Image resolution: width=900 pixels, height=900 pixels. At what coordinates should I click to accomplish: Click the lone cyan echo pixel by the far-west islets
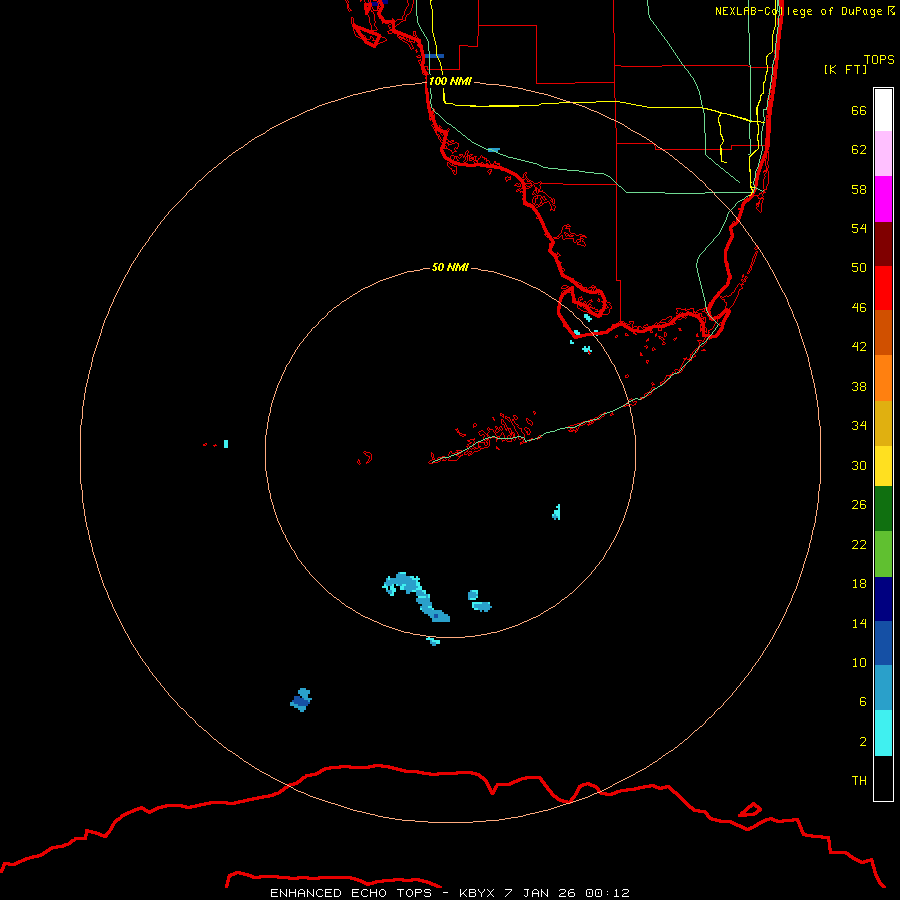(226, 444)
